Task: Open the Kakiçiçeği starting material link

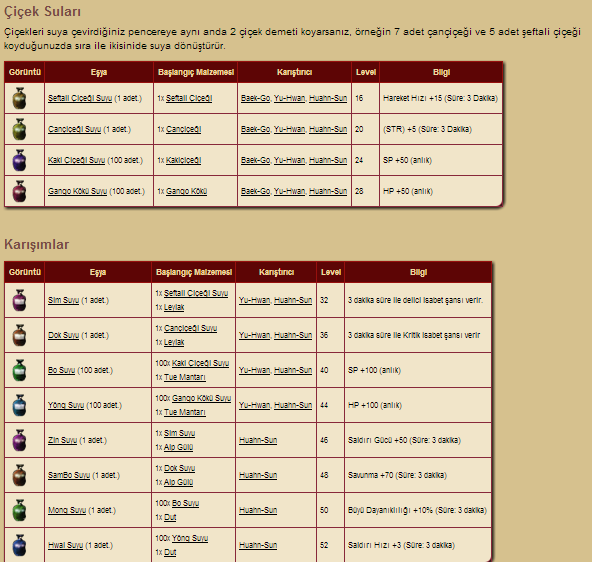Action: point(183,160)
